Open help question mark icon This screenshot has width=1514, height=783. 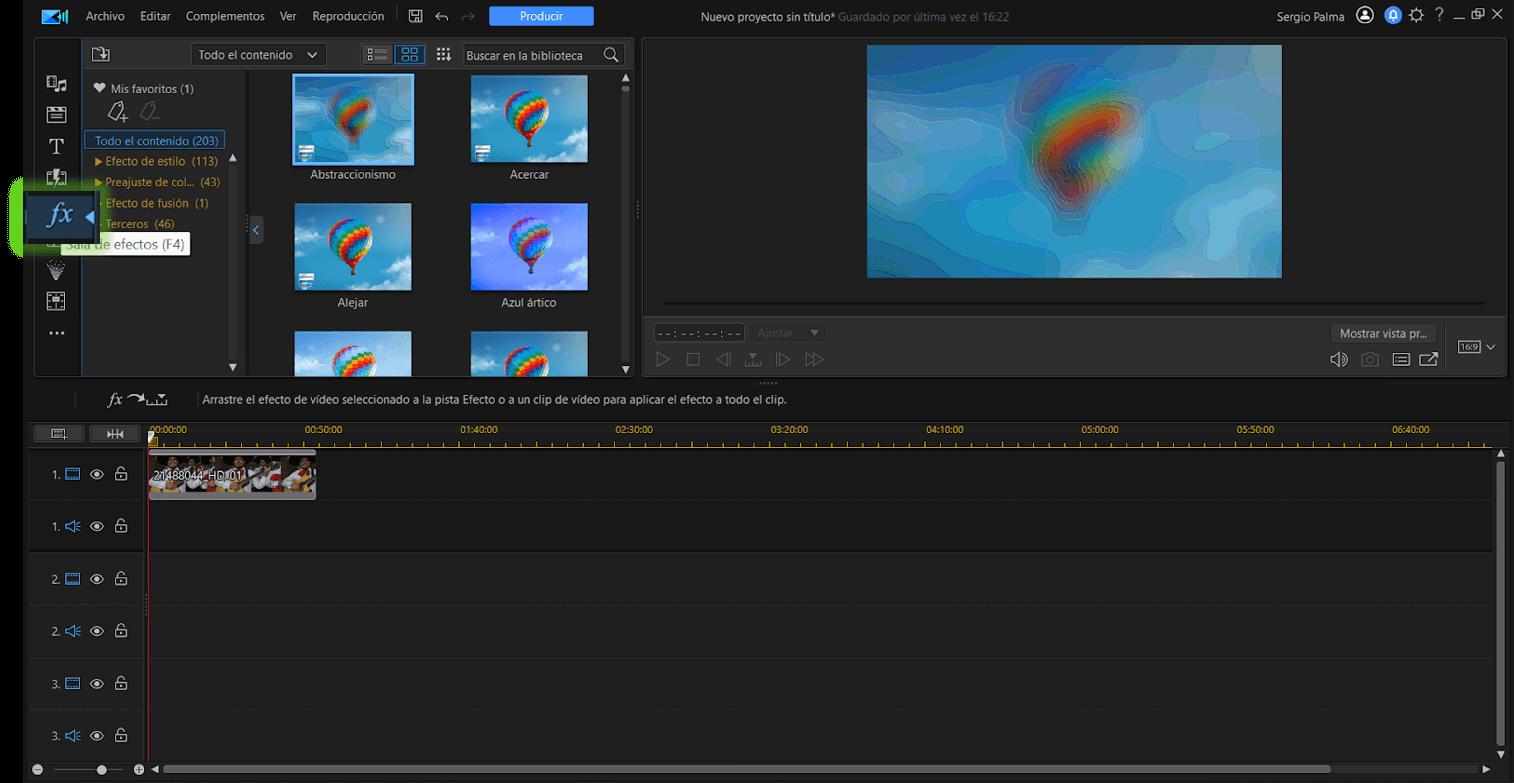point(1439,15)
